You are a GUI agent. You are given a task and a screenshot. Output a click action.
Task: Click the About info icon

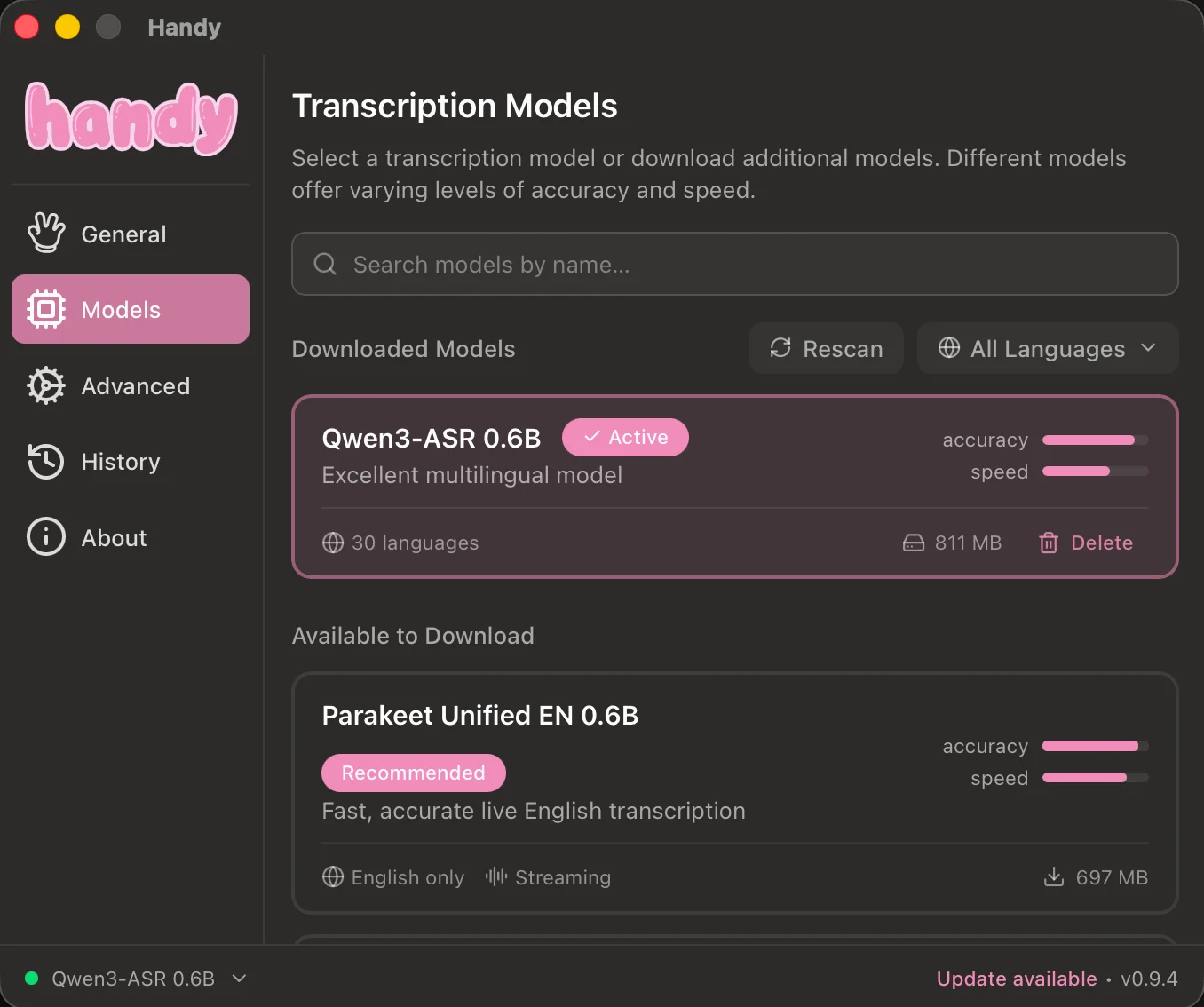click(x=46, y=537)
